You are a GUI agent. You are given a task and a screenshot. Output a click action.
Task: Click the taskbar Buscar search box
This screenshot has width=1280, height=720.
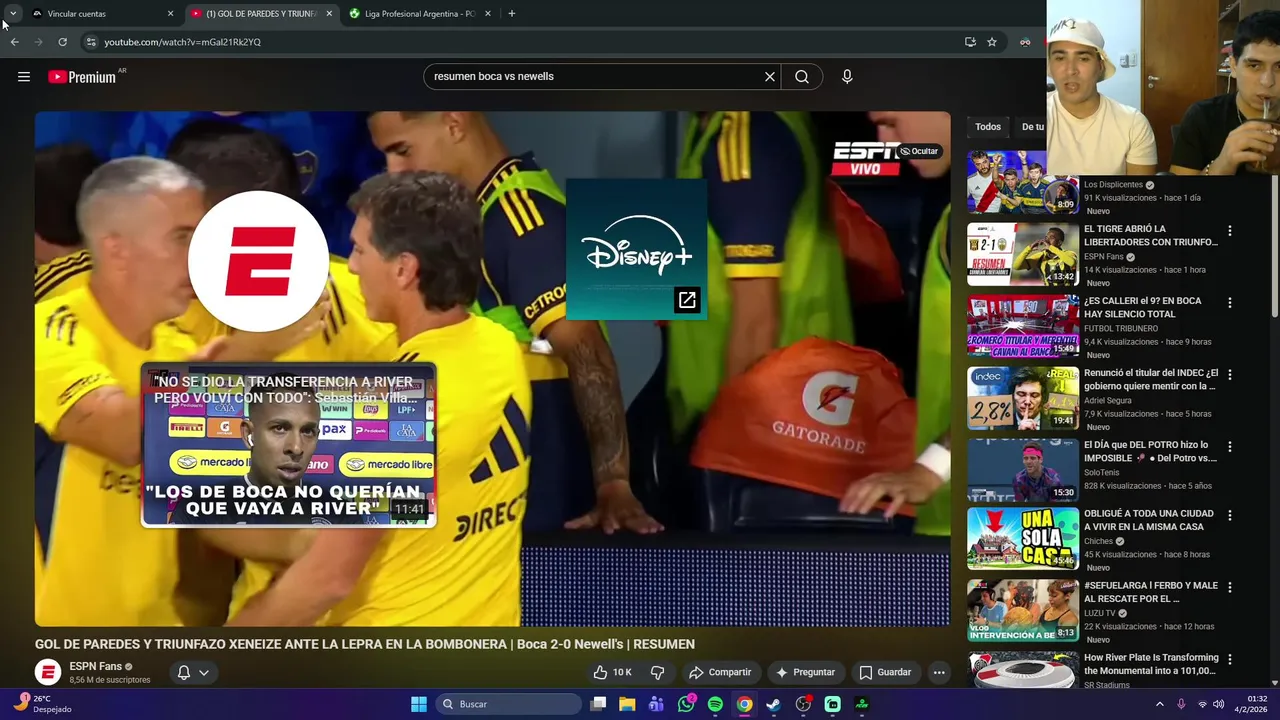tap(509, 704)
